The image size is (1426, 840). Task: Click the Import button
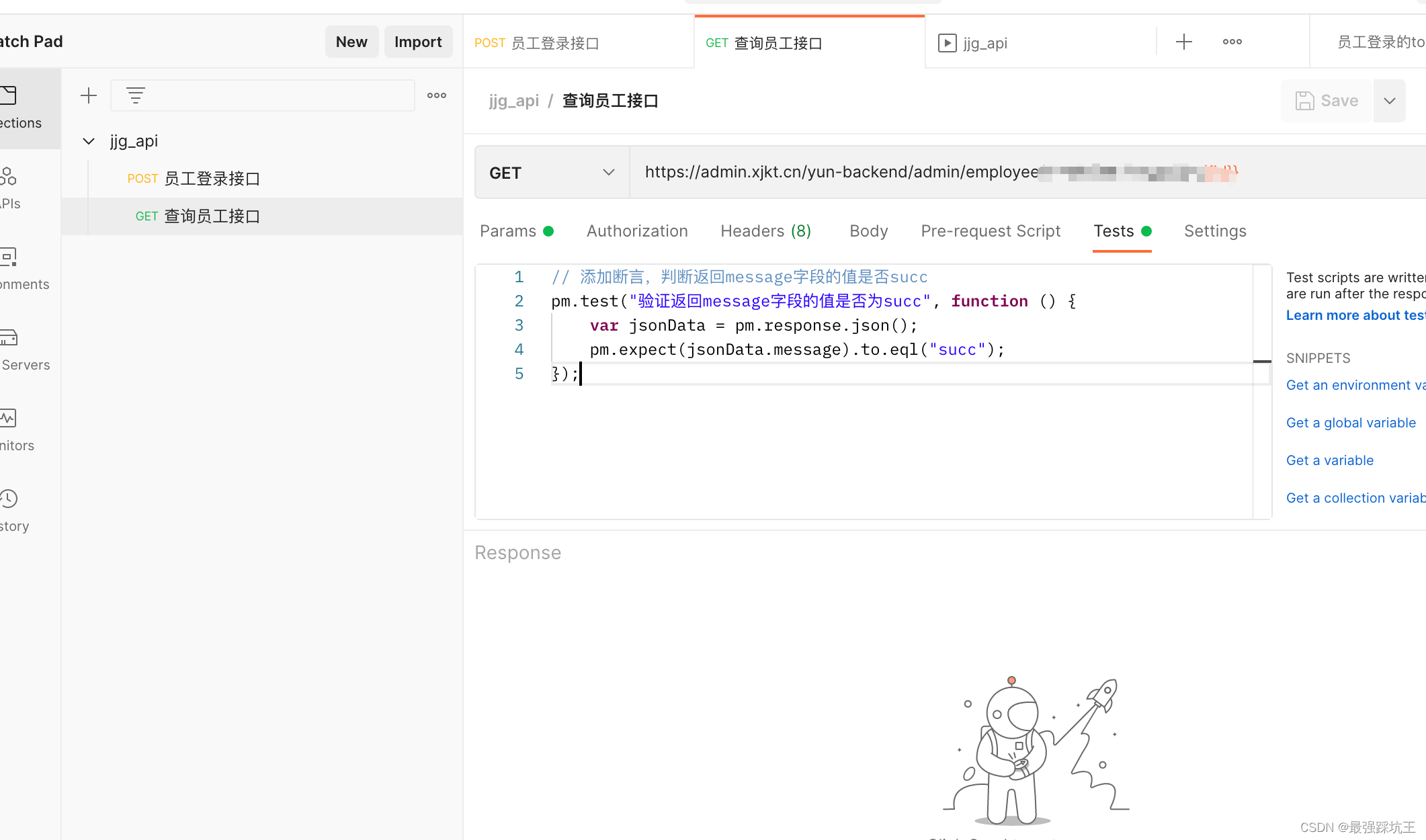[418, 42]
